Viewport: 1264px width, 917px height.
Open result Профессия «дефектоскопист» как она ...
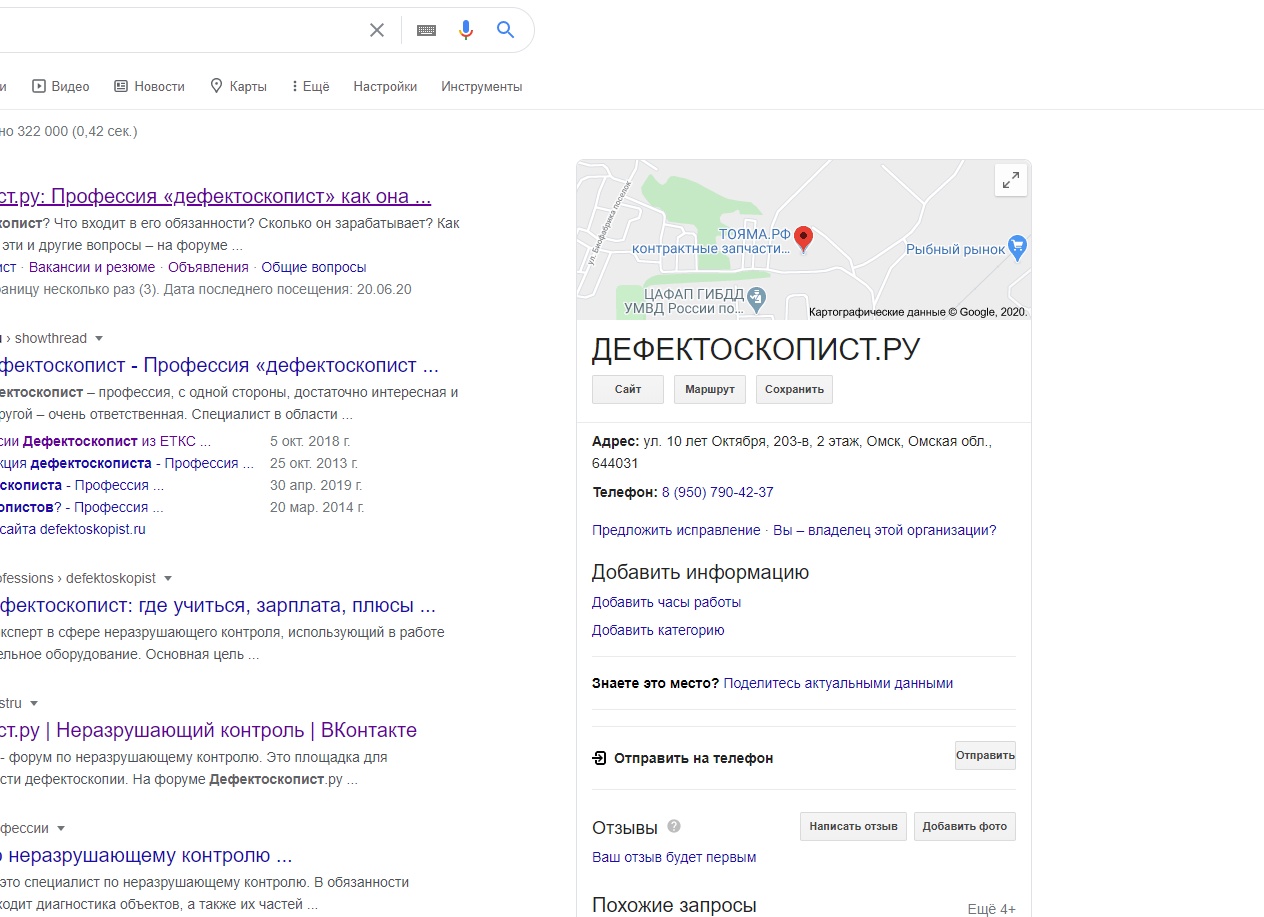tap(215, 196)
